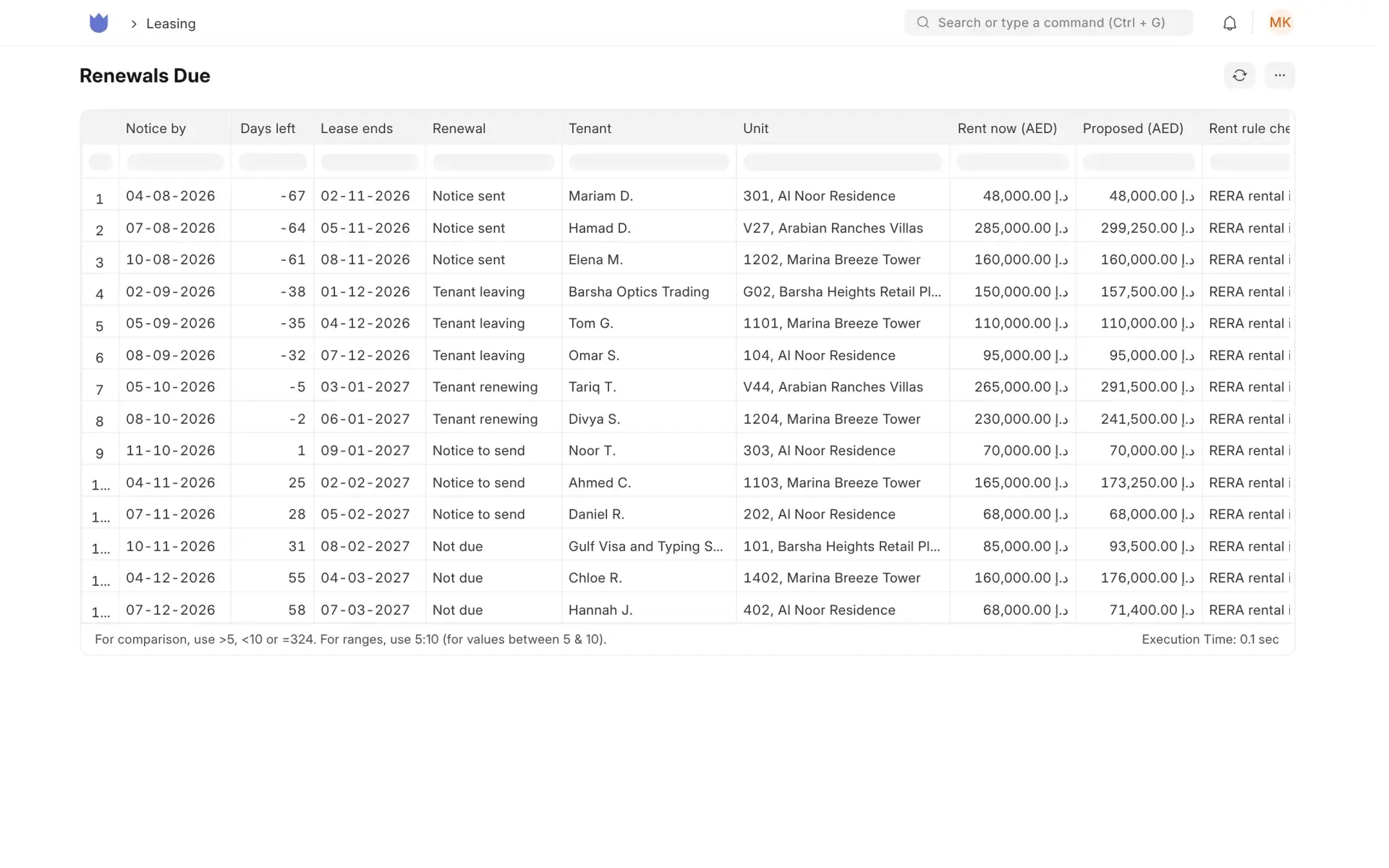
Task: Select proposed rent 291,500.00 cell
Action: coord(1139,387)
